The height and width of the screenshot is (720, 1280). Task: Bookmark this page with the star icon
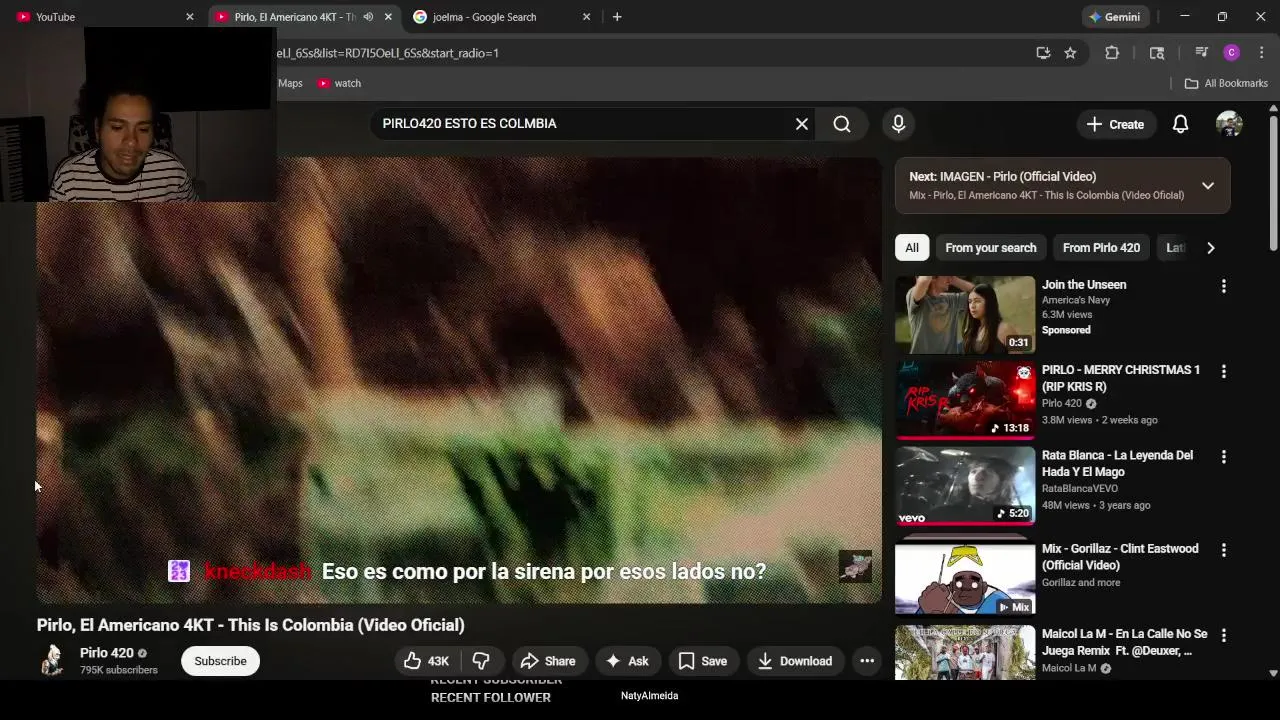point(1070,53)
